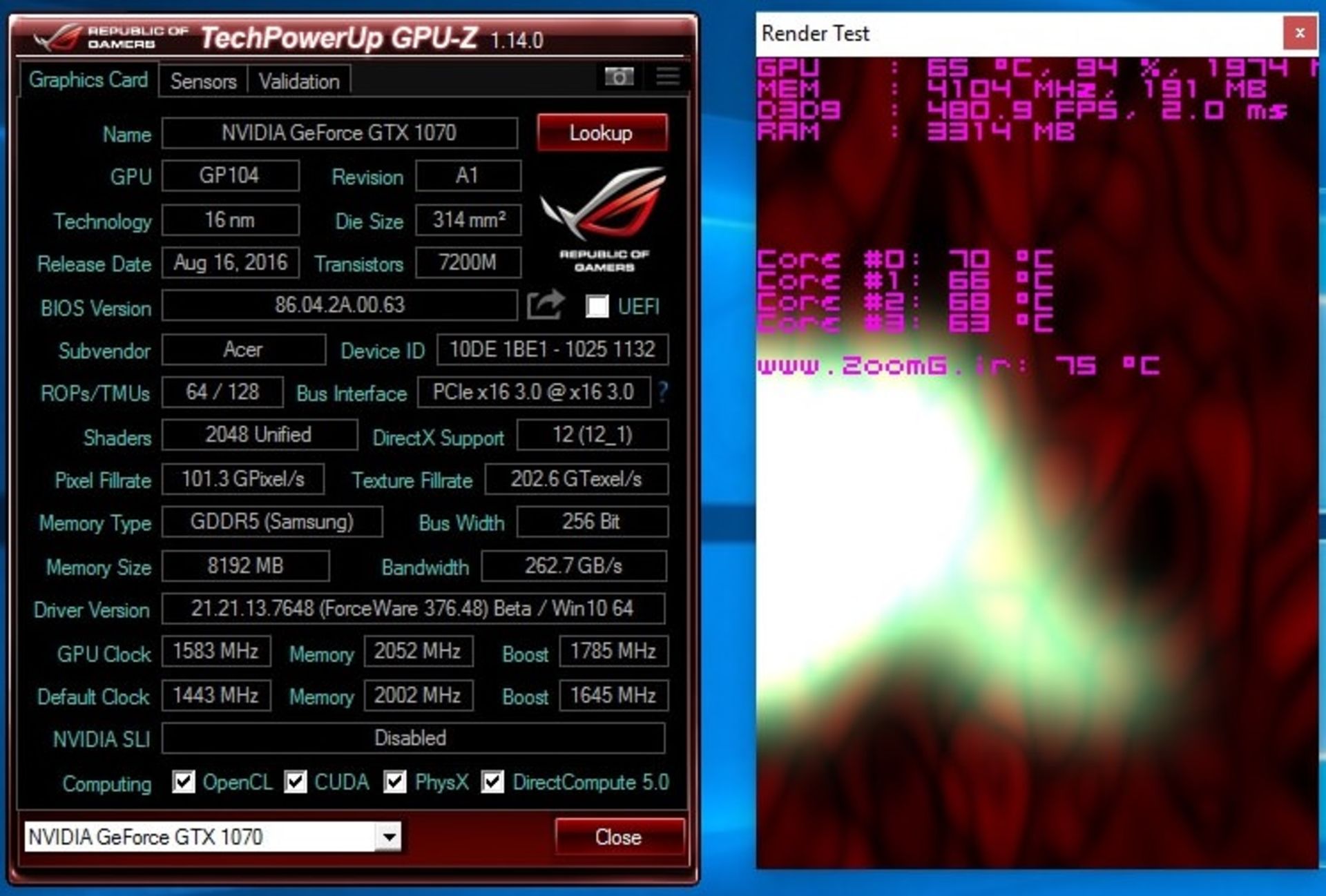The height and width of the screenshot is (896, 1326).
Task: Click the ROPs/TMUs 64 / 128 field
Action: (222, 392)
